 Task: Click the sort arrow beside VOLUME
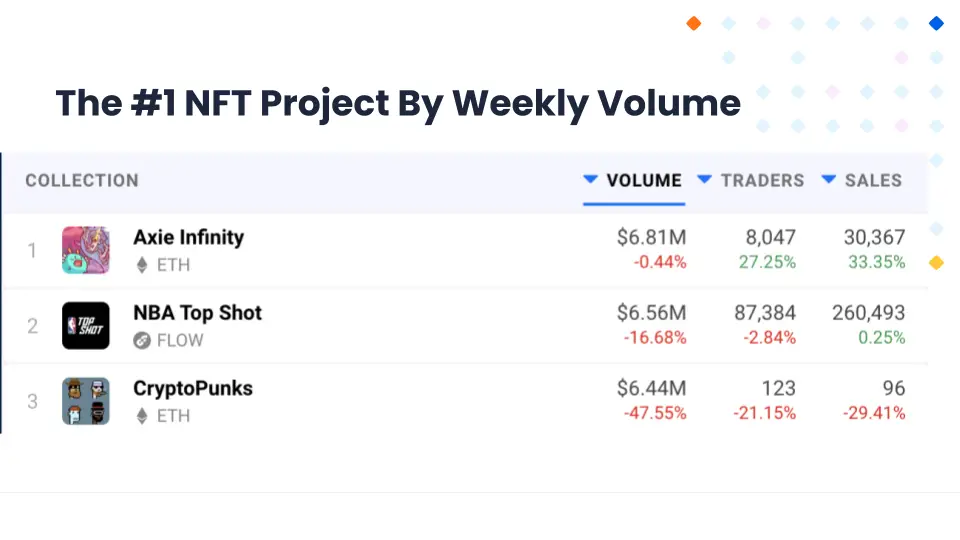pyautogui.click(x=591, y=180)
